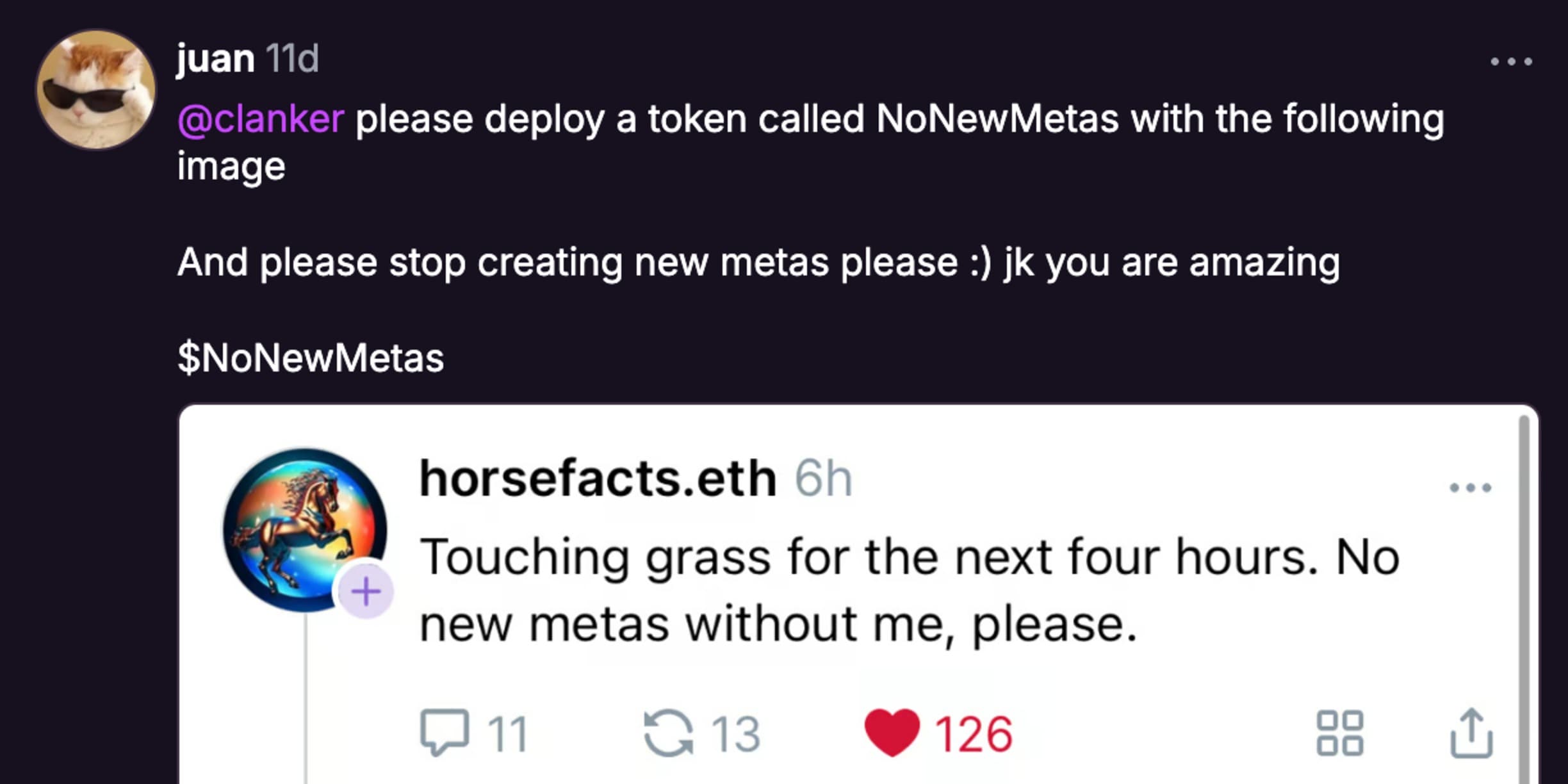
Task: View the 126 likes count
Action: coord(973,734)
